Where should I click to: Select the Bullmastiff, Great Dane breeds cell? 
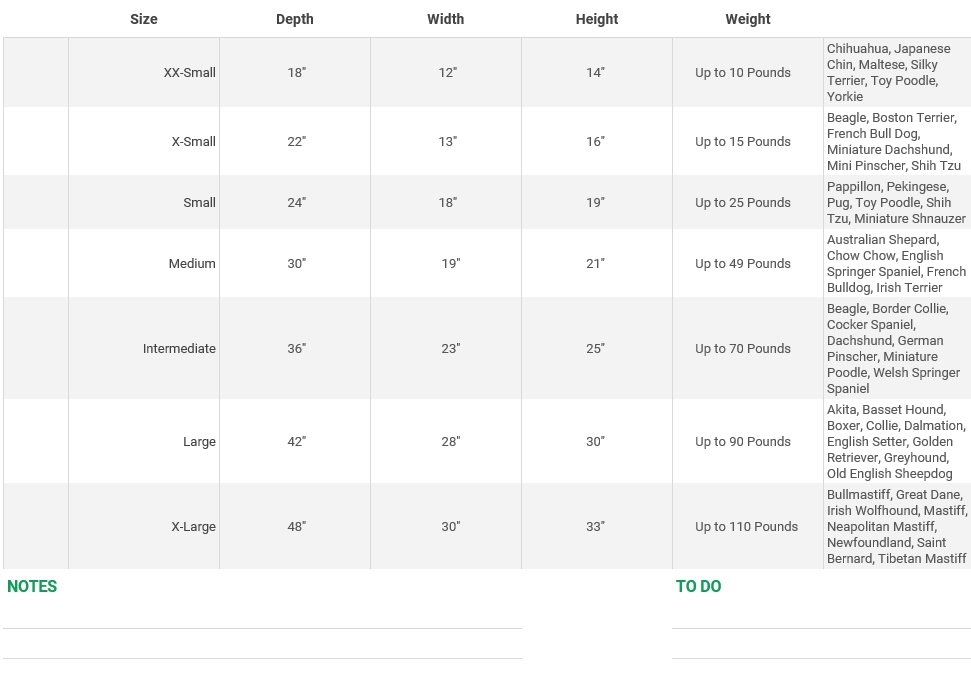(896, 527)
